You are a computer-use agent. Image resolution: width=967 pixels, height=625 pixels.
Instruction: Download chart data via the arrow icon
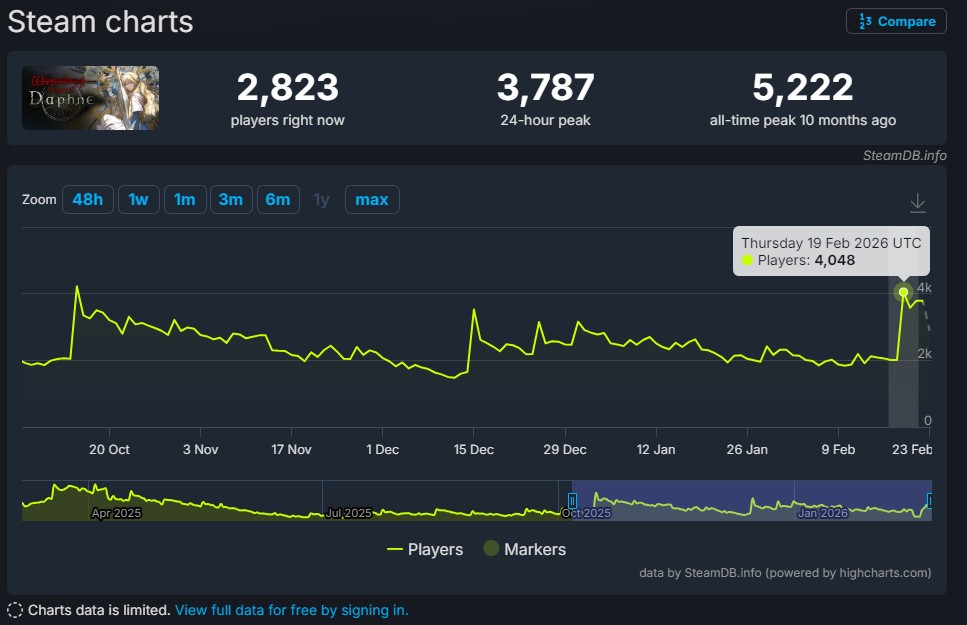(x=918, y=203)
